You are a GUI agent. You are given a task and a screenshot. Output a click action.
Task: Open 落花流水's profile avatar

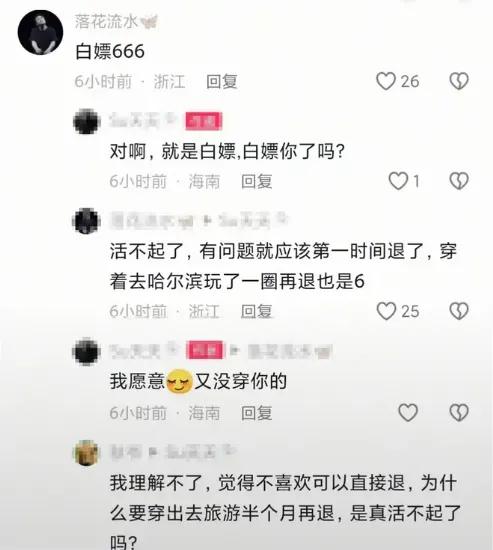pos(40,32)
